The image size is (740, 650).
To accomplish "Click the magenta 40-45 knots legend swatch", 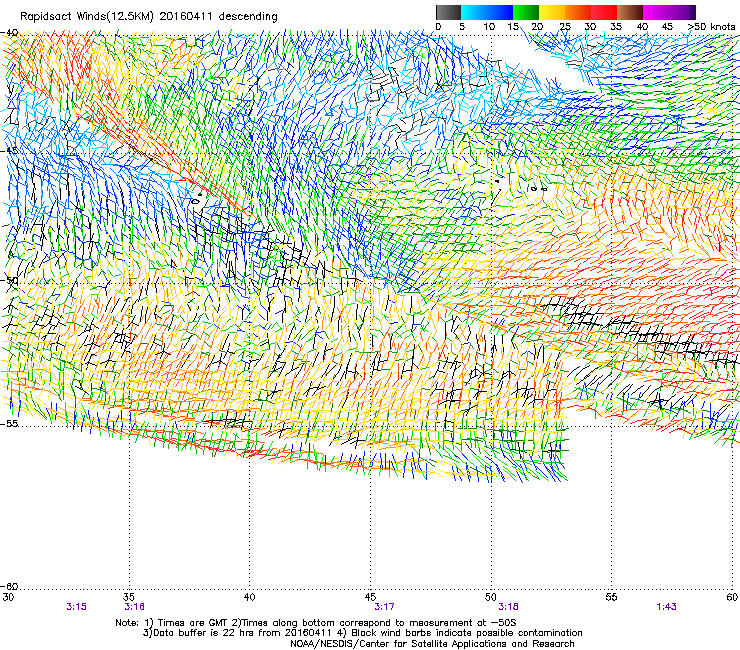I will pyautogui.click(x=656, y=12).
